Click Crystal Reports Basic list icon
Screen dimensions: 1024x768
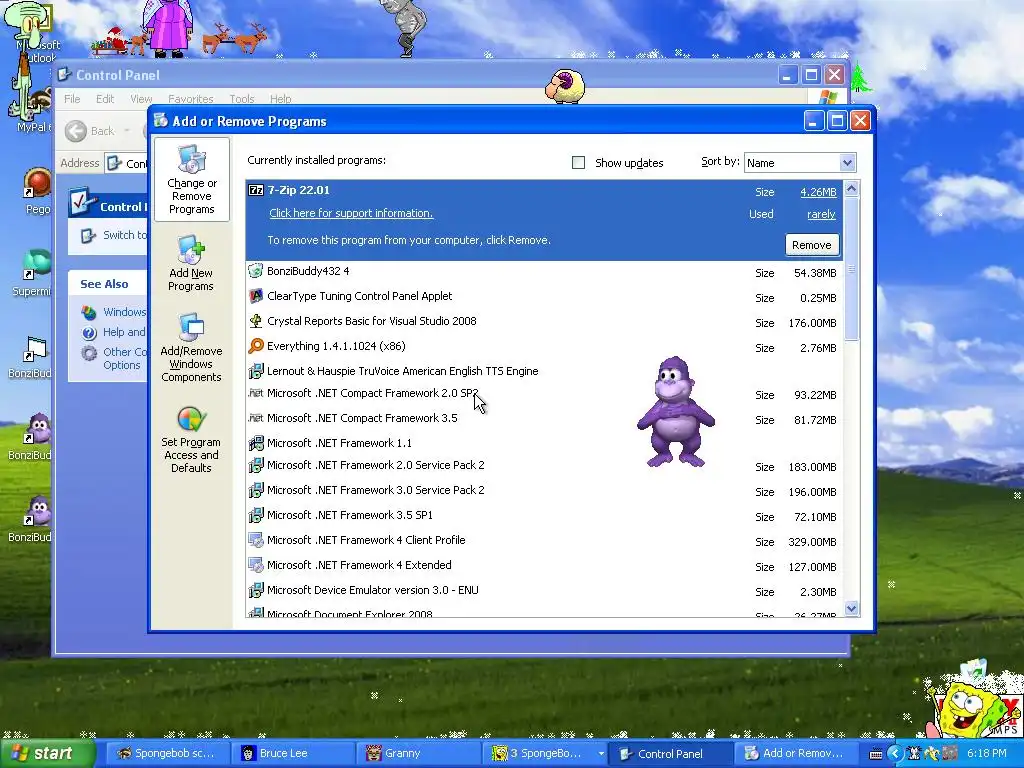(x=256, y=321)
